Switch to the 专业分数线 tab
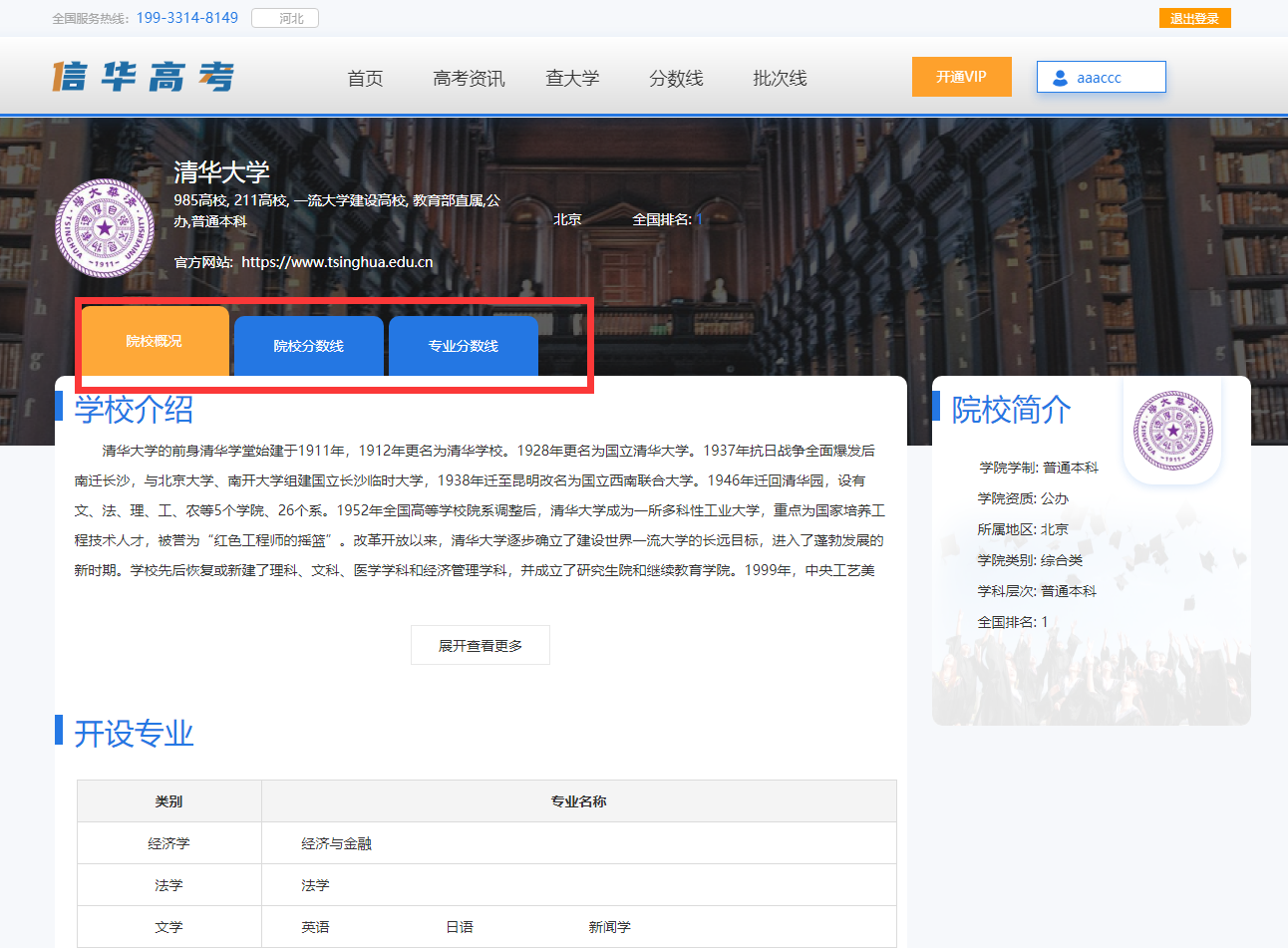 pos(464,346)
